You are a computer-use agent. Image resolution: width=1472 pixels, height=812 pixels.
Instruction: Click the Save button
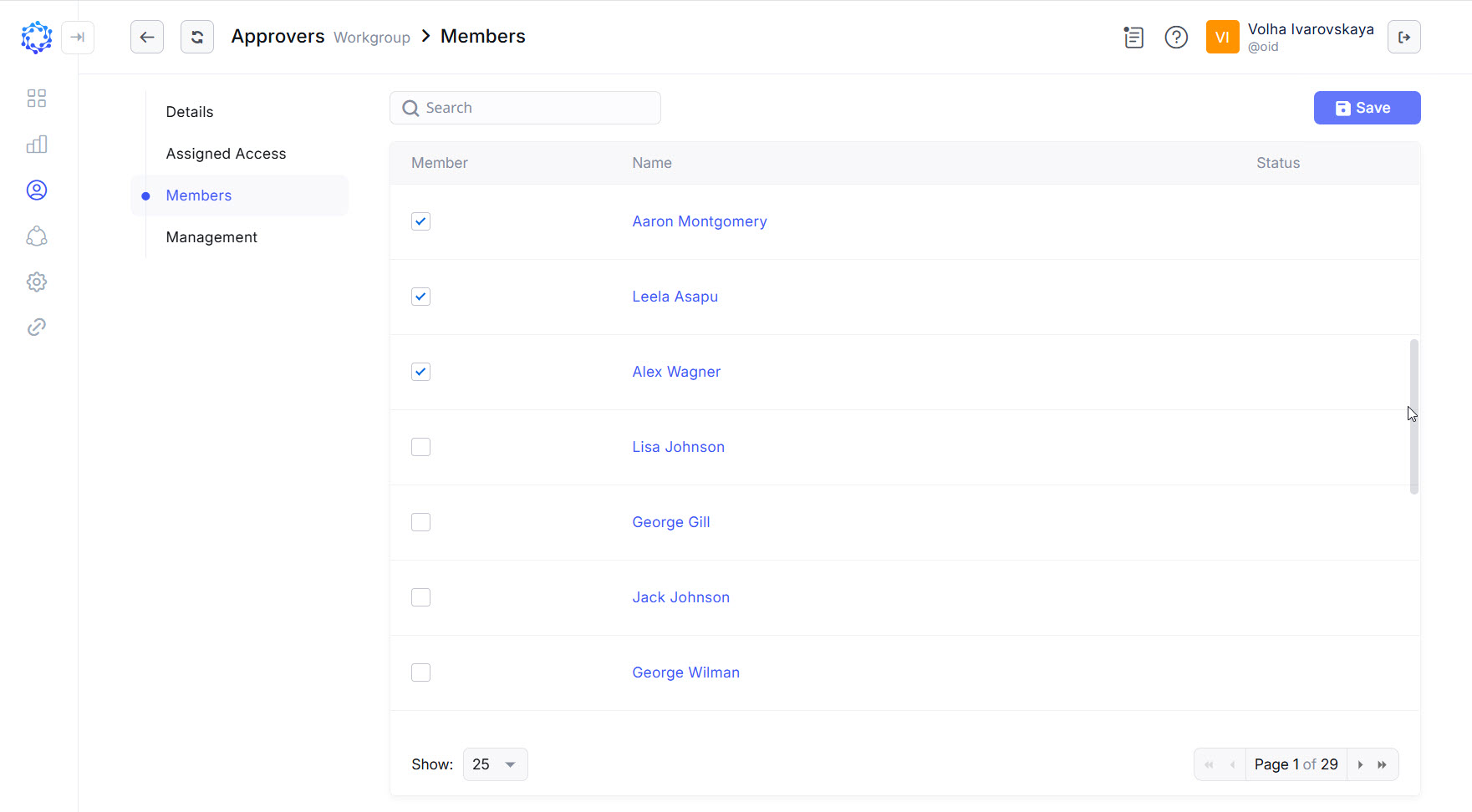pyautogui.click(x=1367, y=108)
